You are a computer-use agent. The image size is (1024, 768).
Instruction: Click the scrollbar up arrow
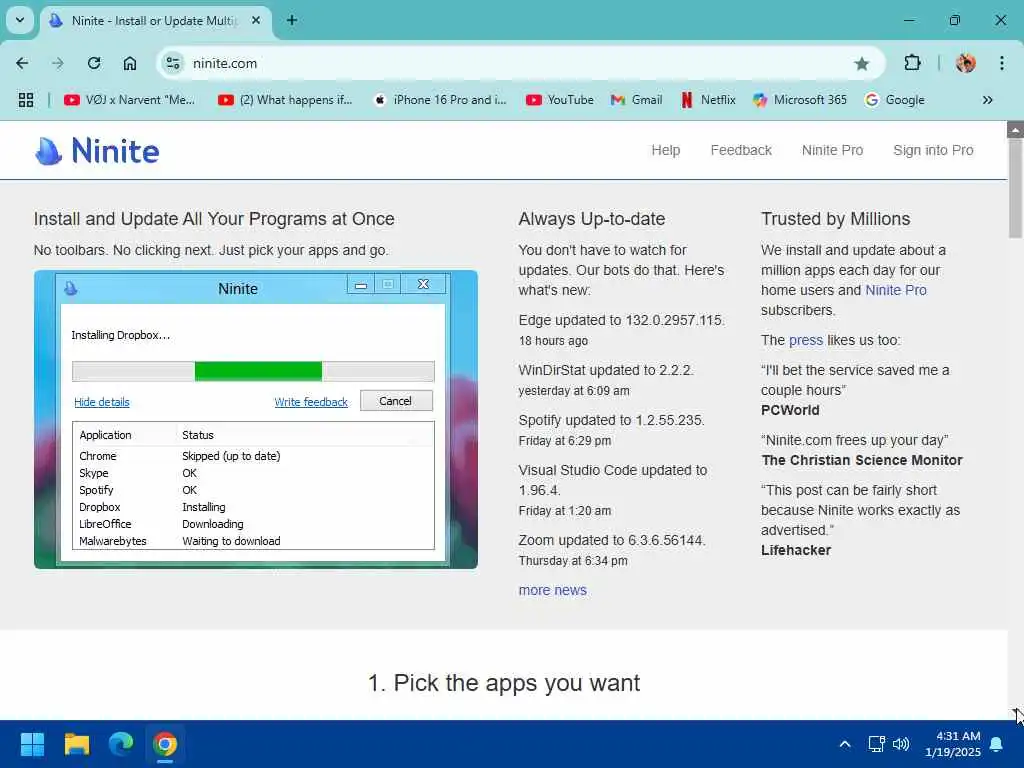(x=1016, y=129)
